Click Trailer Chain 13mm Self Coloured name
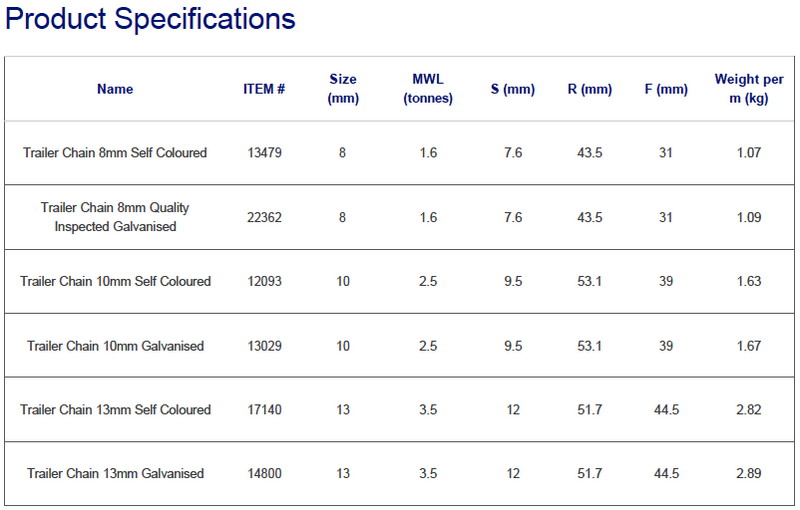This screenshot has width=800, height=510. pyautogui.click(x=115, y=410)
